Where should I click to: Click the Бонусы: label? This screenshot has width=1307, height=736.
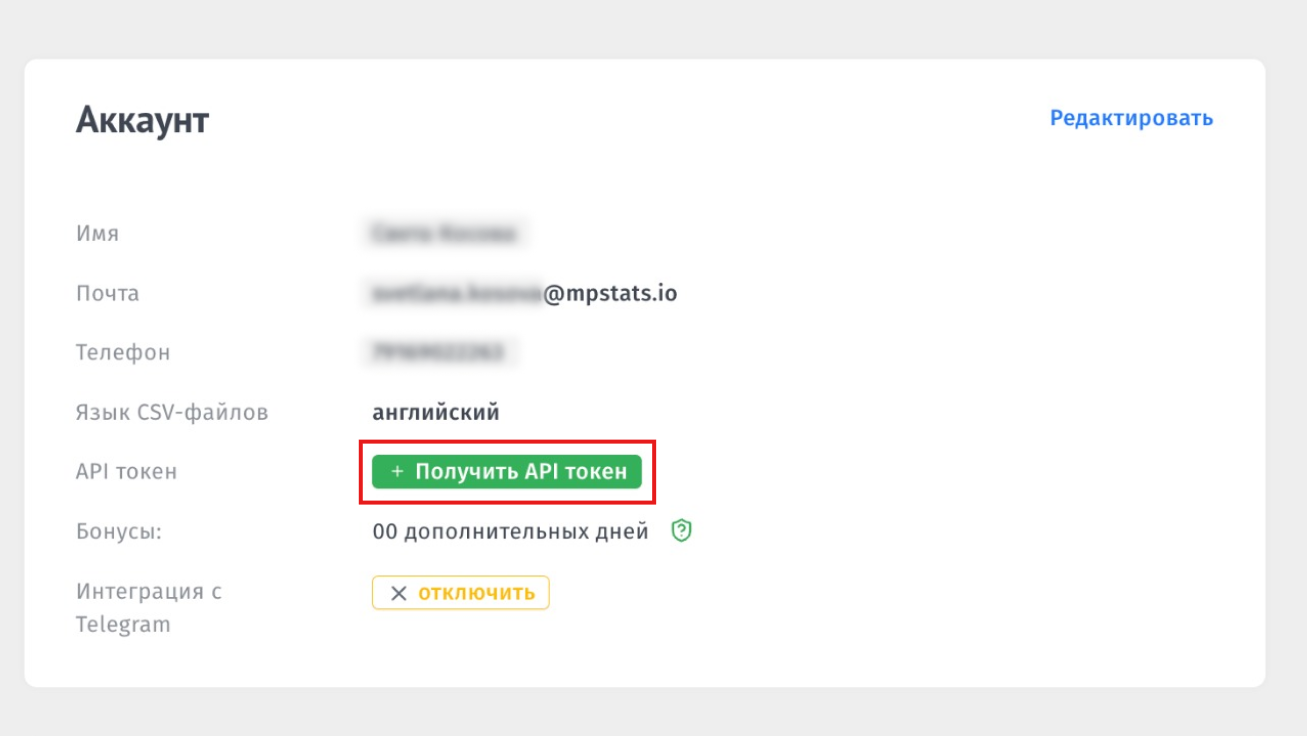[x=119, y=532]
